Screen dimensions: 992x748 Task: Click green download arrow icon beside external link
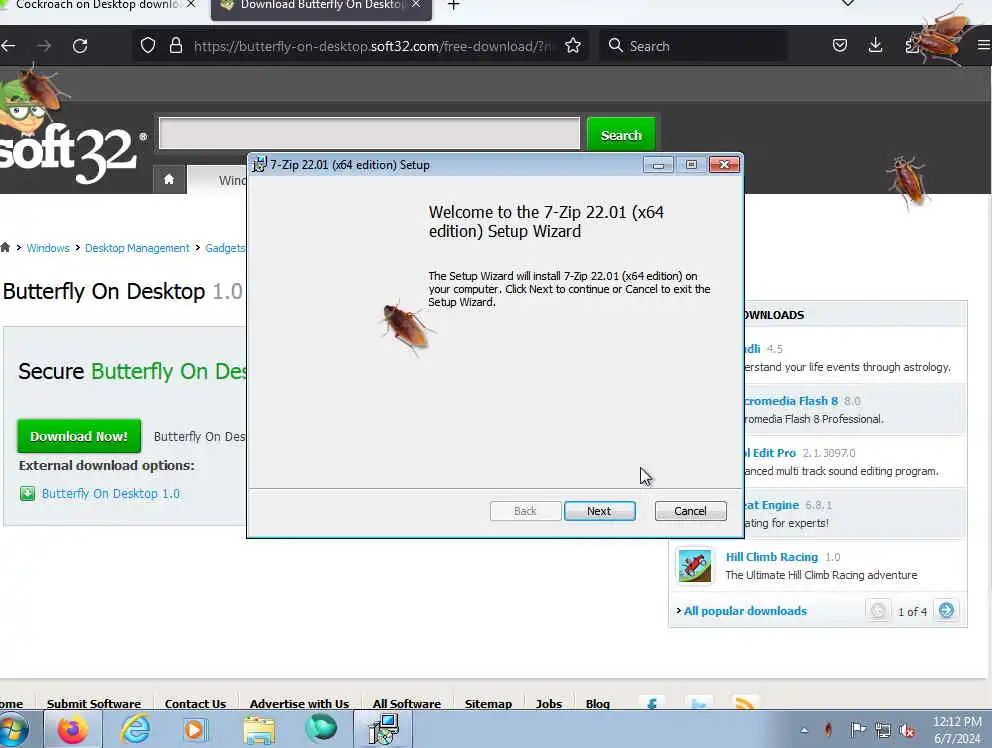[27, 494]
